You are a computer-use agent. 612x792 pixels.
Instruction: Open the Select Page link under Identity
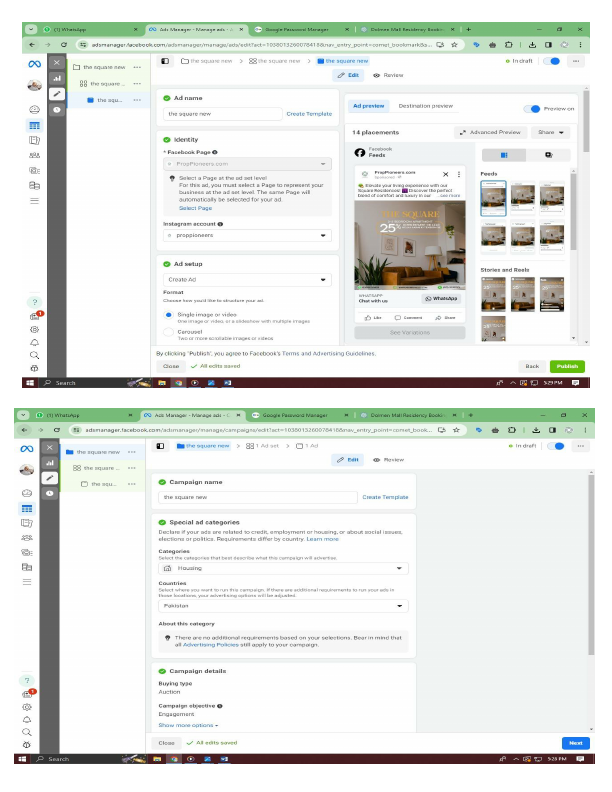point(195,208)
